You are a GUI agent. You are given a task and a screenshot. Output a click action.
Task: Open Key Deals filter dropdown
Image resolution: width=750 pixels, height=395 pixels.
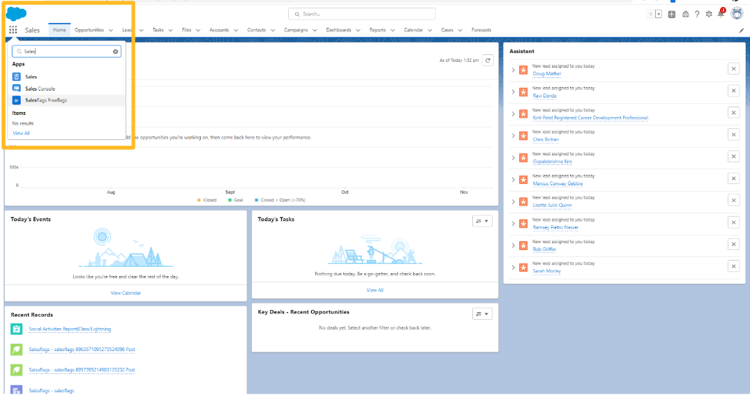point(482,314)
